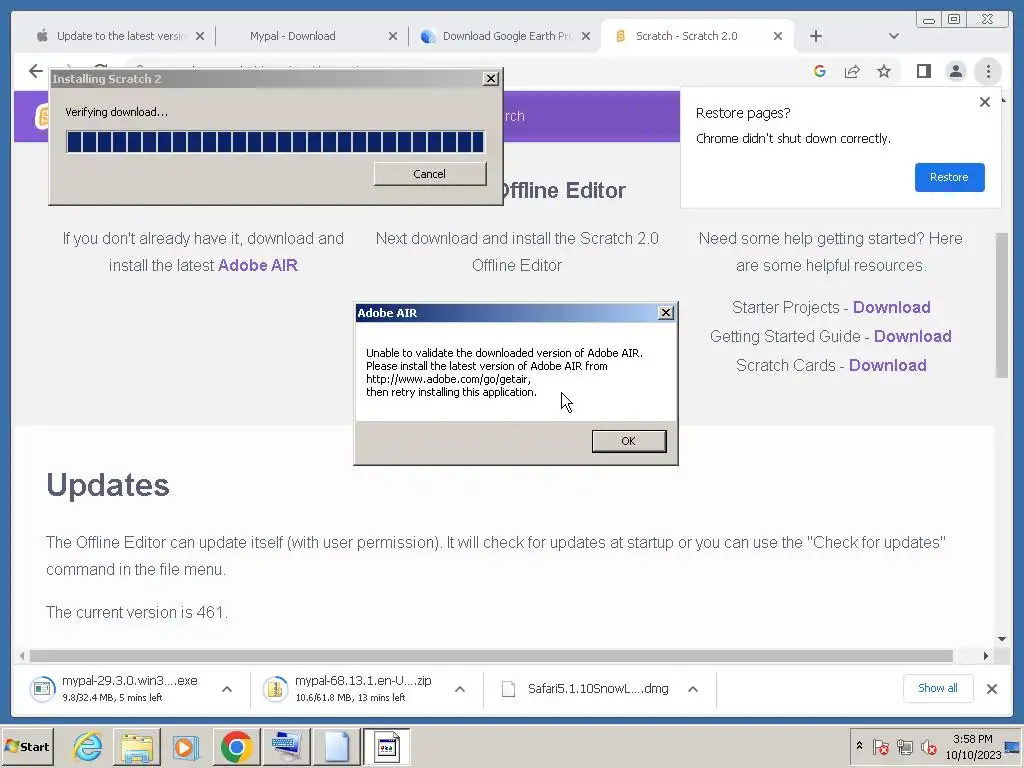
Task: Click the show desktop tray icon
Action: coord(1013,746)
